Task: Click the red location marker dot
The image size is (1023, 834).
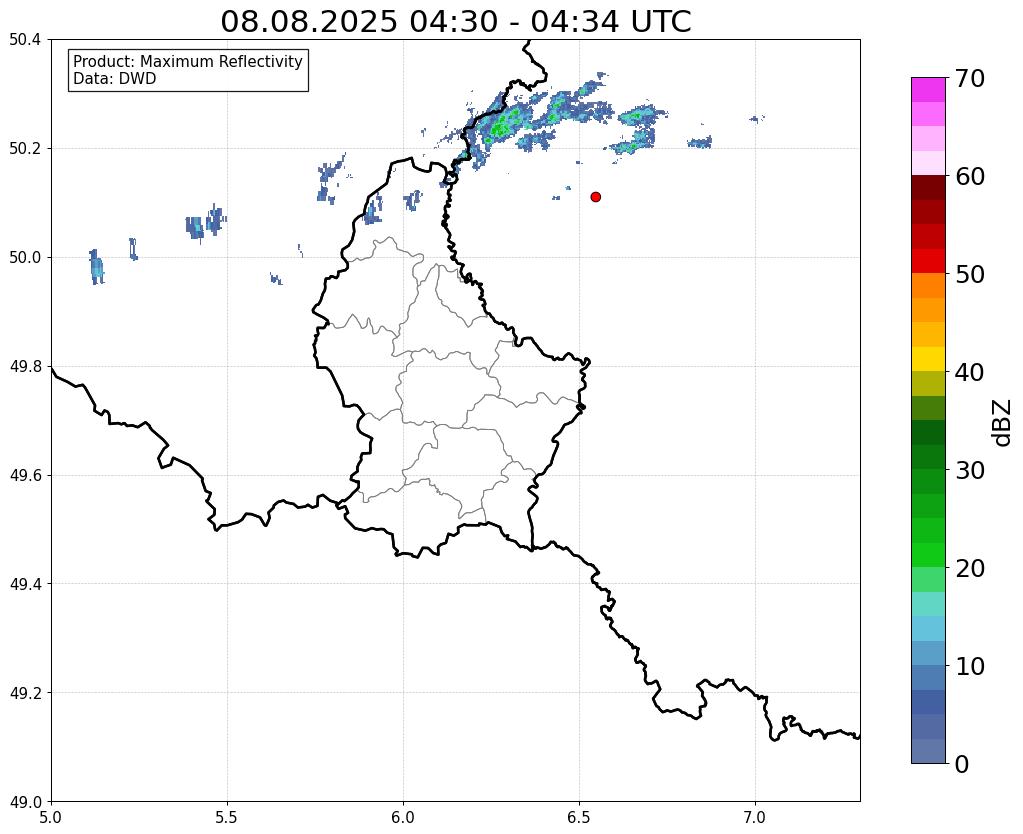Action: click(595, 196)
